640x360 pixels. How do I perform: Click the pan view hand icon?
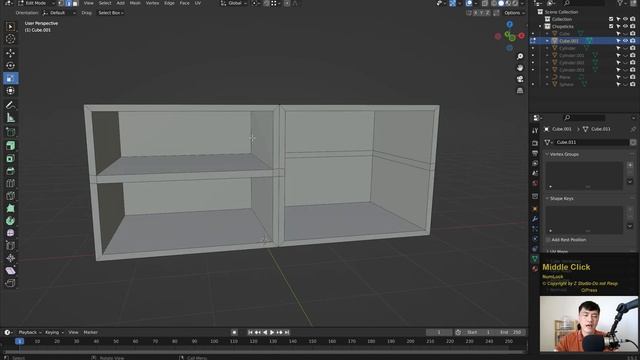pos(520,68)
